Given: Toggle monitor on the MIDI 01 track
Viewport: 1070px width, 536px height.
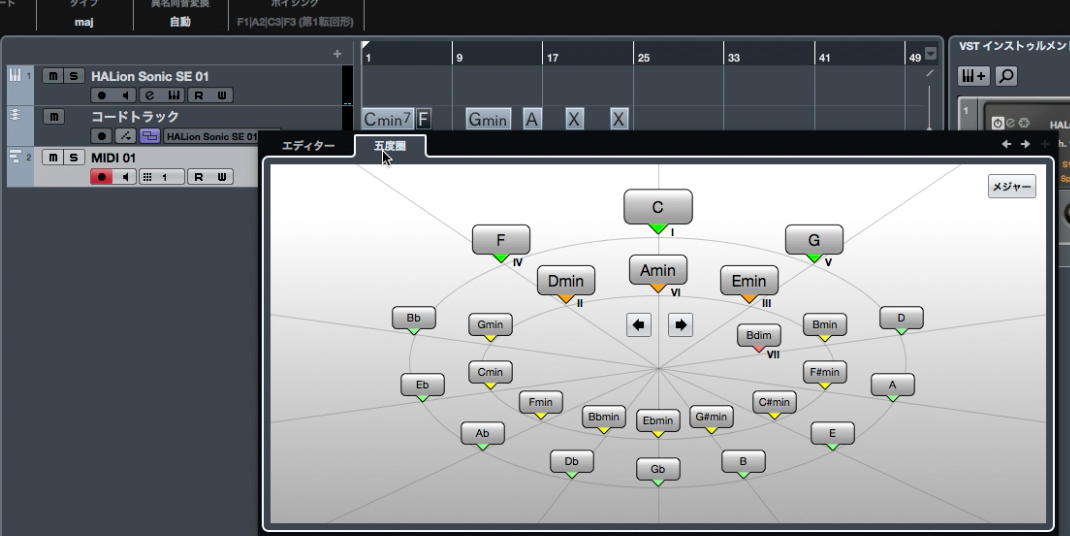Looking at the screenshot, I should pyautogui.click(x=126, y=177).
